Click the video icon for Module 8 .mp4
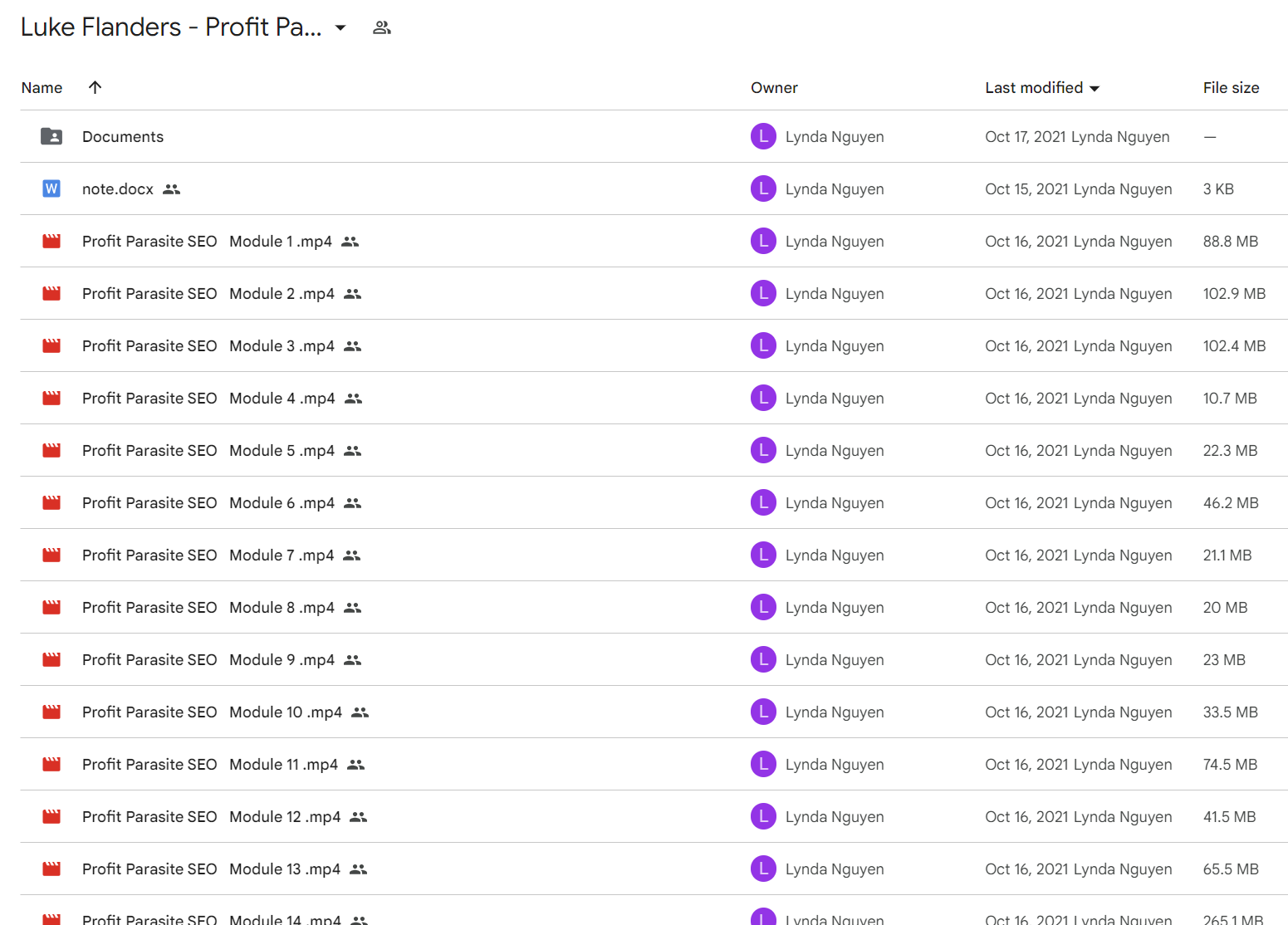 tap(51, 607)
